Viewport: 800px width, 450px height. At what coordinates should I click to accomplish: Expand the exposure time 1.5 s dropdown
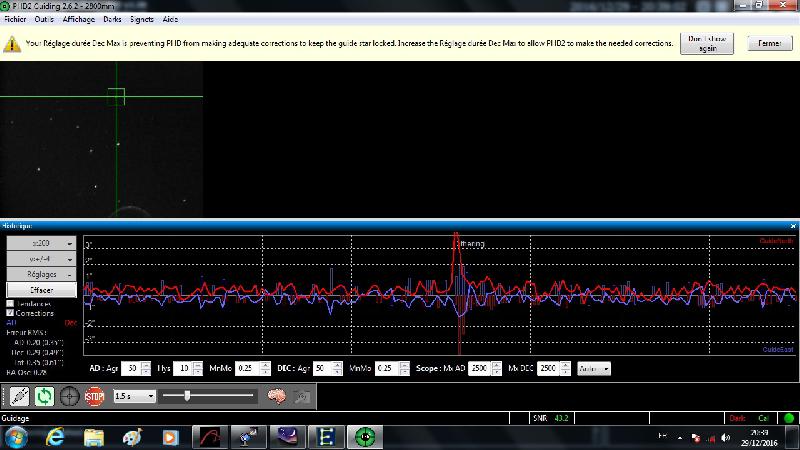(x=135, y=396)
